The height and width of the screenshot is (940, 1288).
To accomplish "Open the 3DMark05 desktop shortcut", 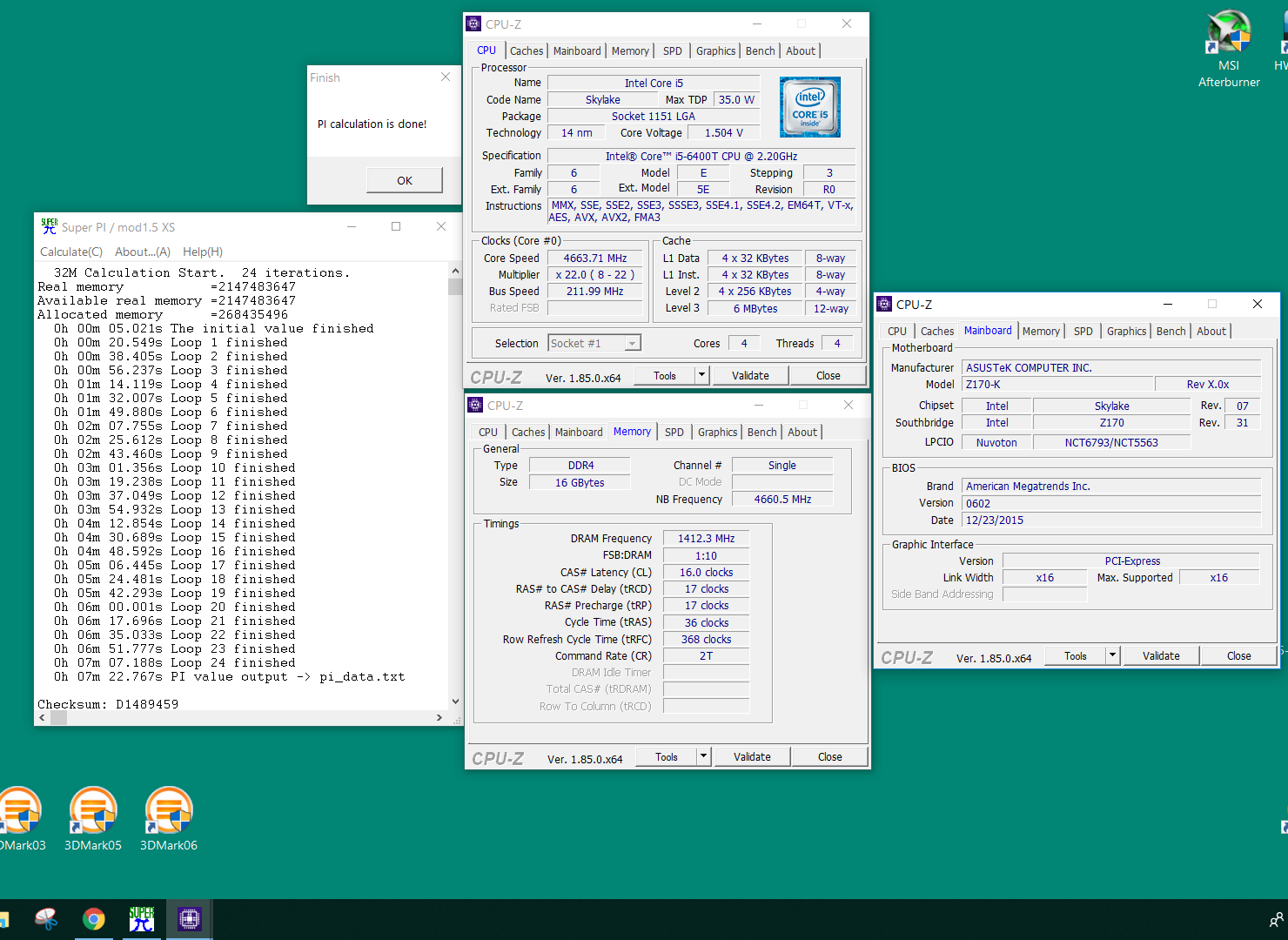I will tap(93, 818).
